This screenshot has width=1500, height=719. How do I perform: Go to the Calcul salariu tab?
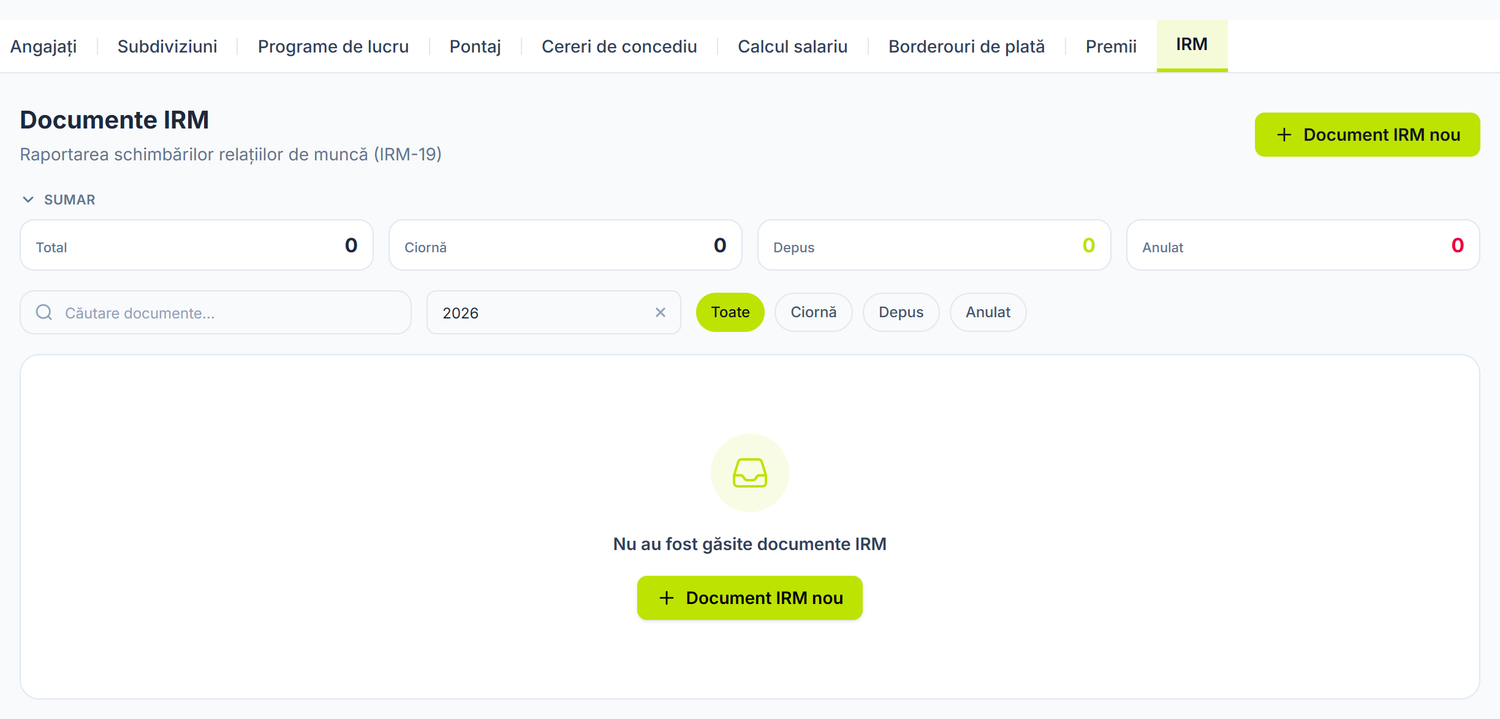[793, 46]
